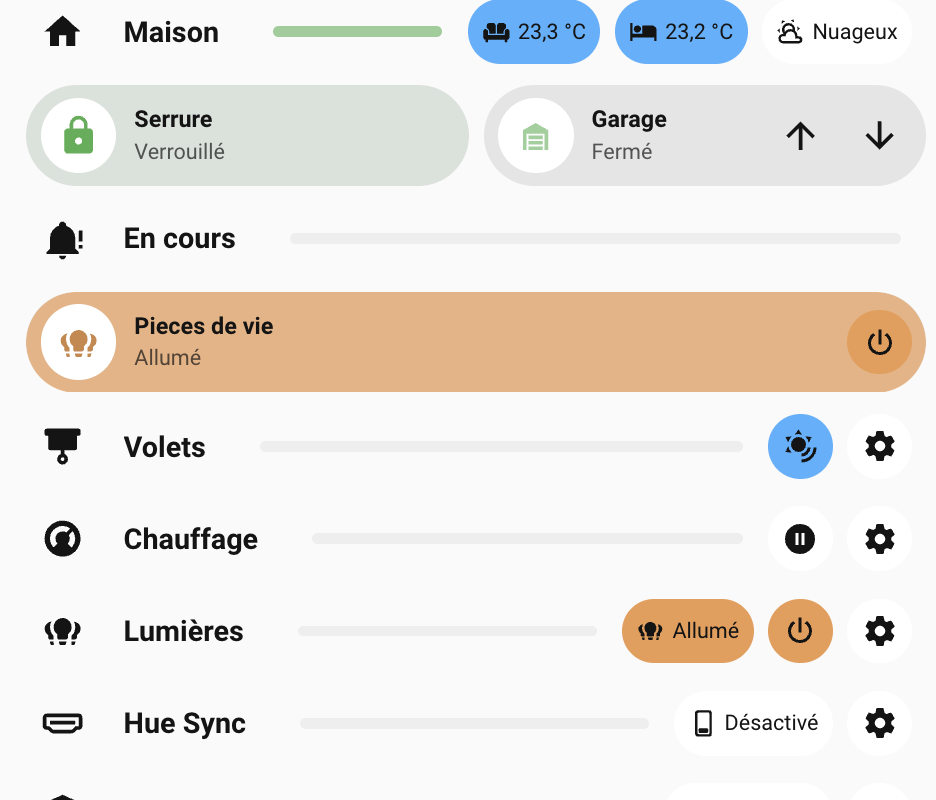Viewport: 936px width, 800px height.
Task: Pause heating with the Chauffage pause button
Action: click(x=800, y=539)
